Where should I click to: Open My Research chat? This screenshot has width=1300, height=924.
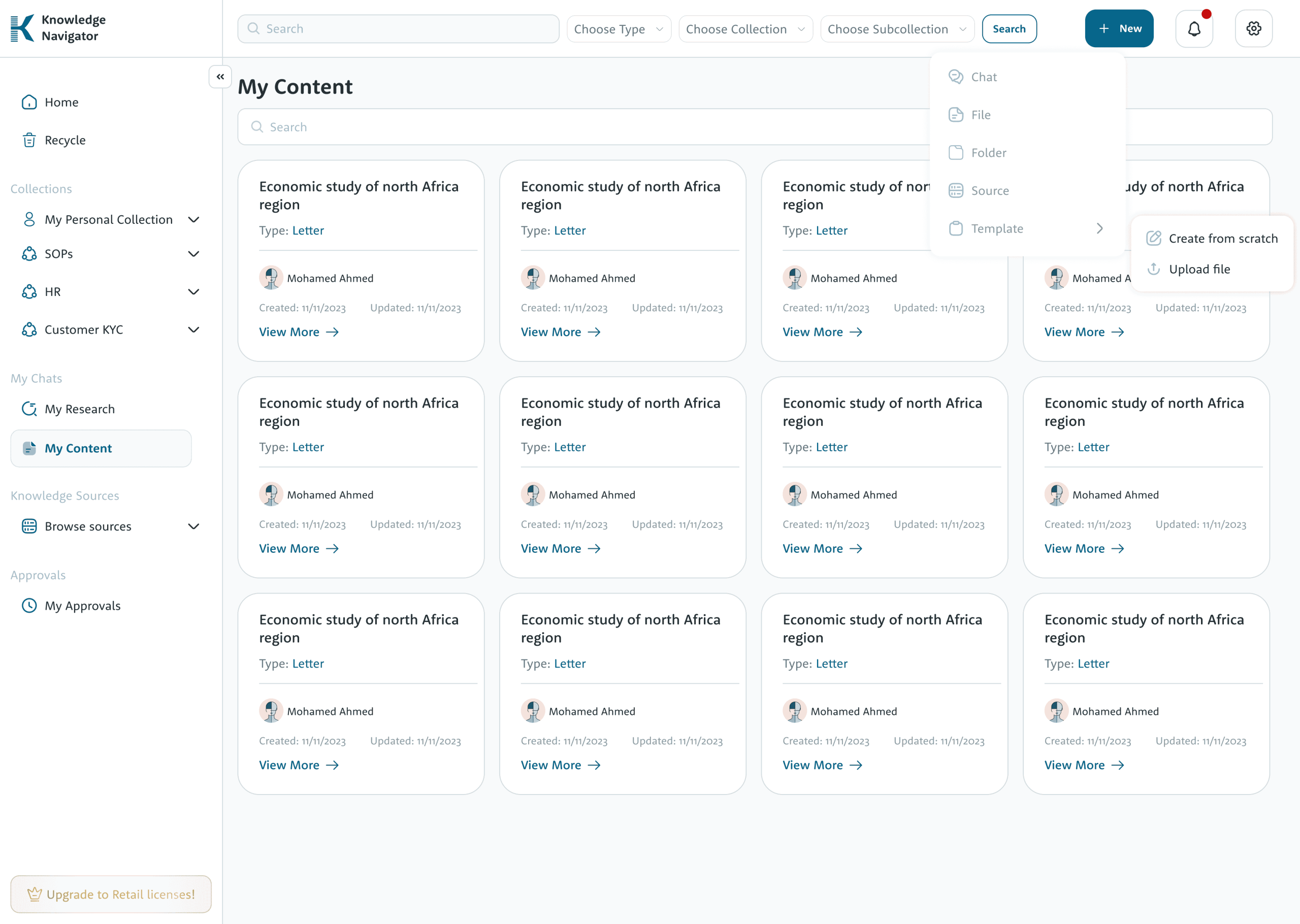click(x=79, y=409)
